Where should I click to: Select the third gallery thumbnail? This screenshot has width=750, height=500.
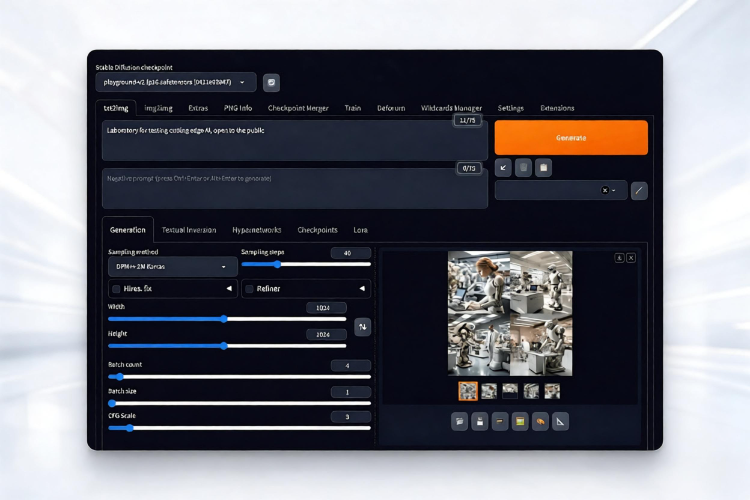[x=510, y=391]
